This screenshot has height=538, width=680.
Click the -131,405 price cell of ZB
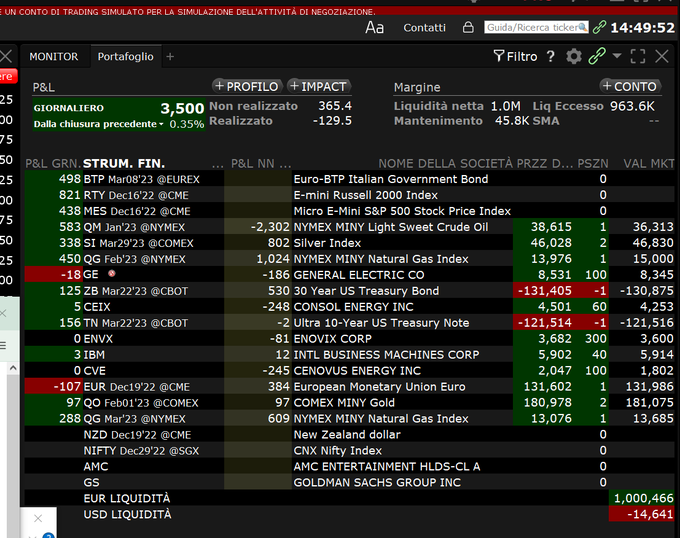coord(547,291)
